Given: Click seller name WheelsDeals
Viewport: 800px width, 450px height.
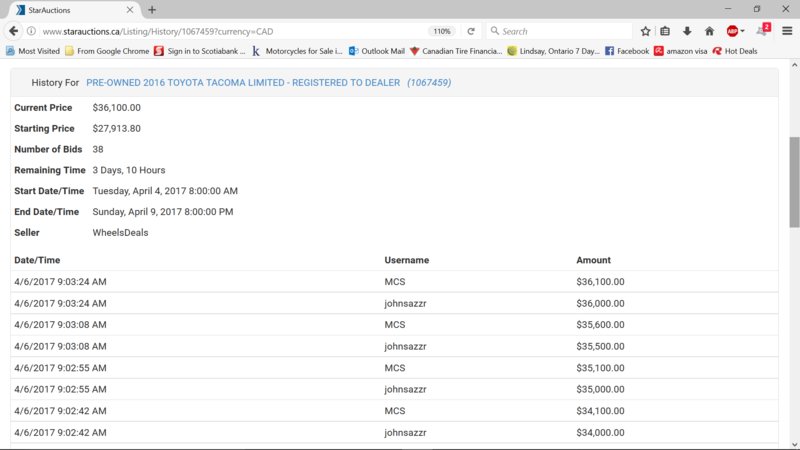Looking at the screenshot, I should point(120,233).
